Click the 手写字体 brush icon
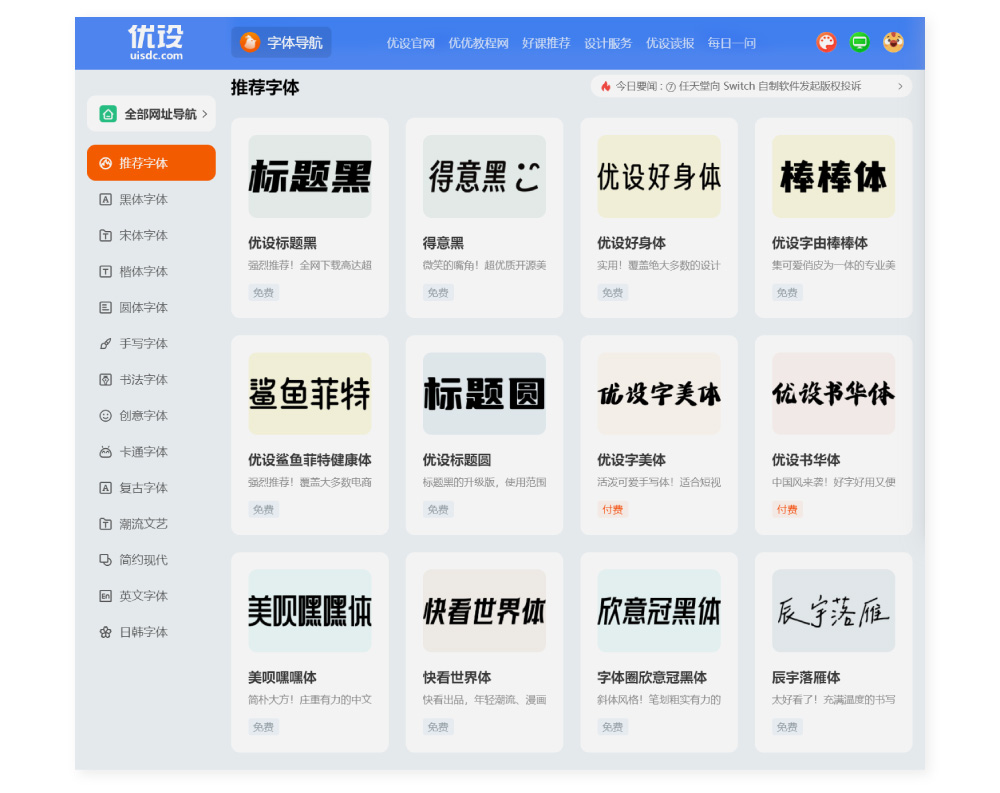The image size is (1000, 793). click(x=105, y=344)
